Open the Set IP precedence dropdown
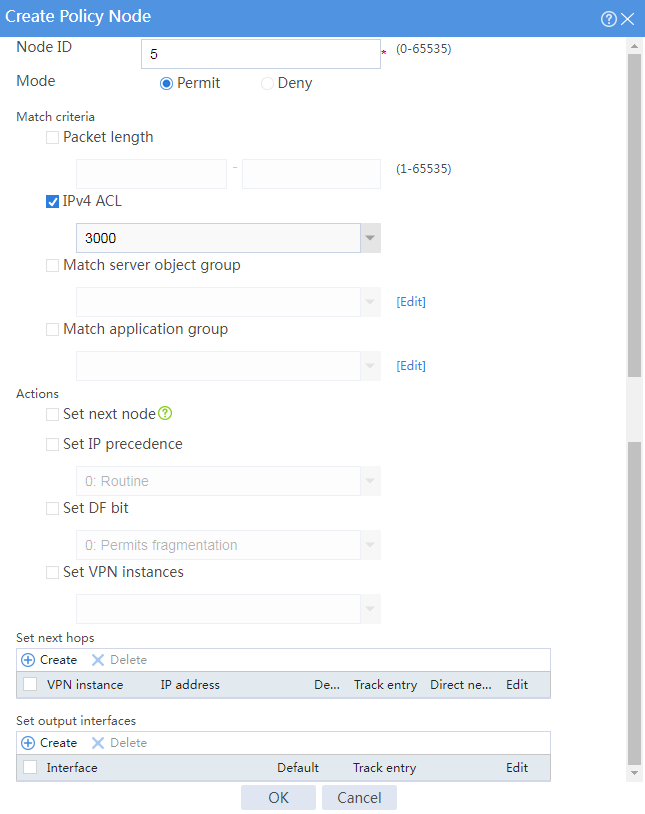 229,481
